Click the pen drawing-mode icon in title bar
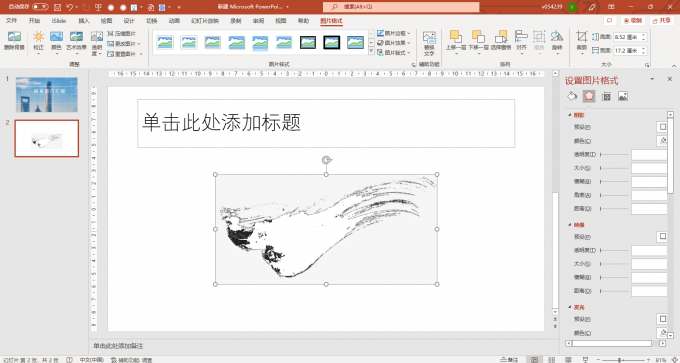The height and width of the screenshot is (363, 680). pos(592,7)
